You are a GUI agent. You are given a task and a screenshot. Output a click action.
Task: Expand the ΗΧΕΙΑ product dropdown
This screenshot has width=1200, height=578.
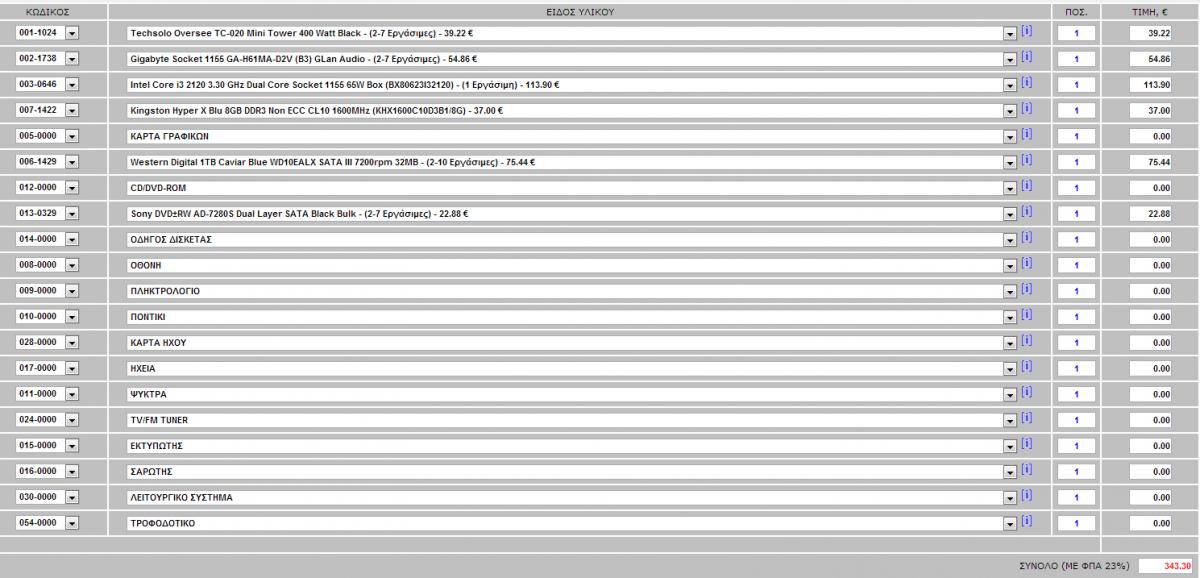tap(1009, 368)
